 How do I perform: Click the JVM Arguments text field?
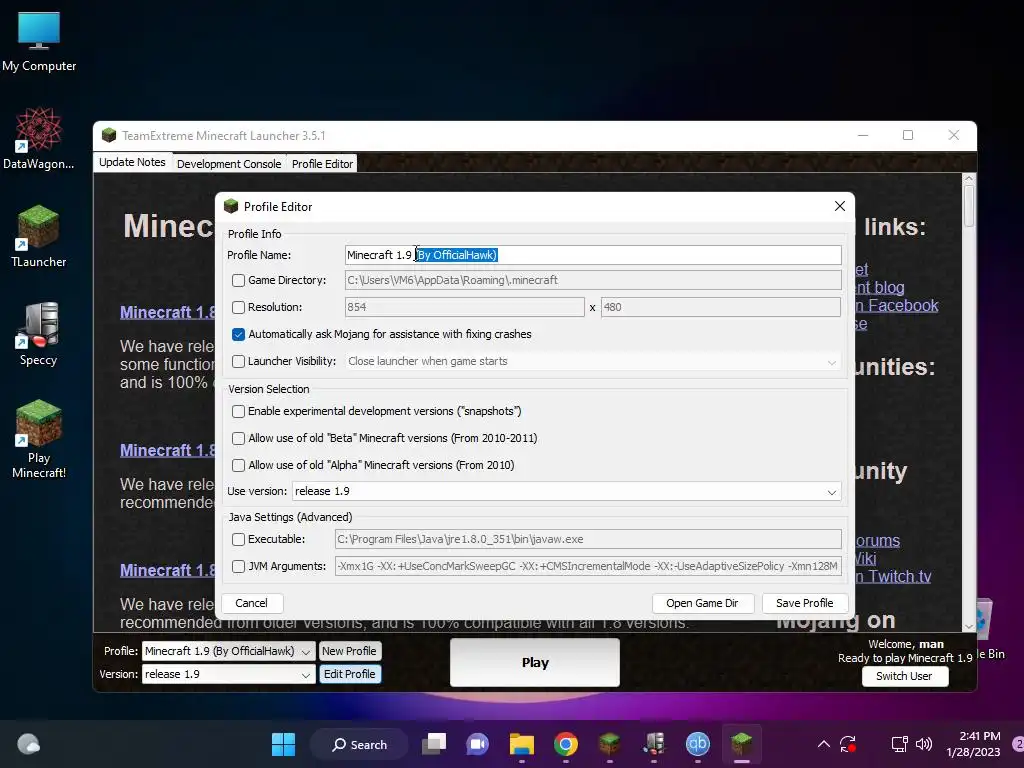[588, 566]
